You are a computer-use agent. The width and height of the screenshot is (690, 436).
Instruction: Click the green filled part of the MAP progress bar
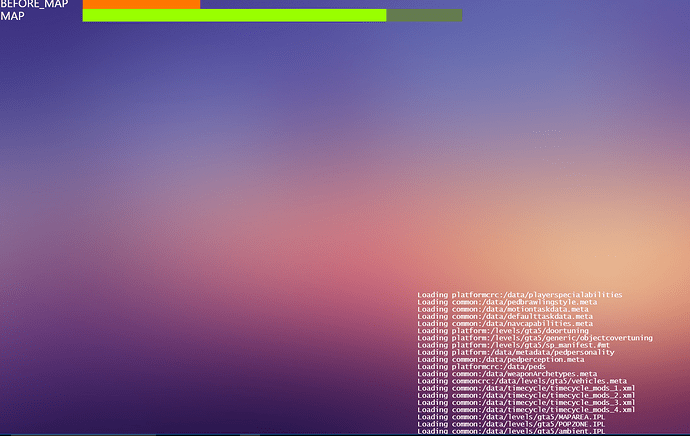coord(235,15)
